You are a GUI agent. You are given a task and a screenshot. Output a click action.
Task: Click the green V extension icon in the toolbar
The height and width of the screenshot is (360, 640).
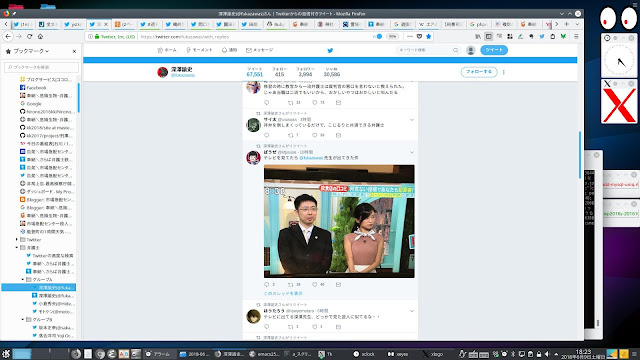[563, 36]
